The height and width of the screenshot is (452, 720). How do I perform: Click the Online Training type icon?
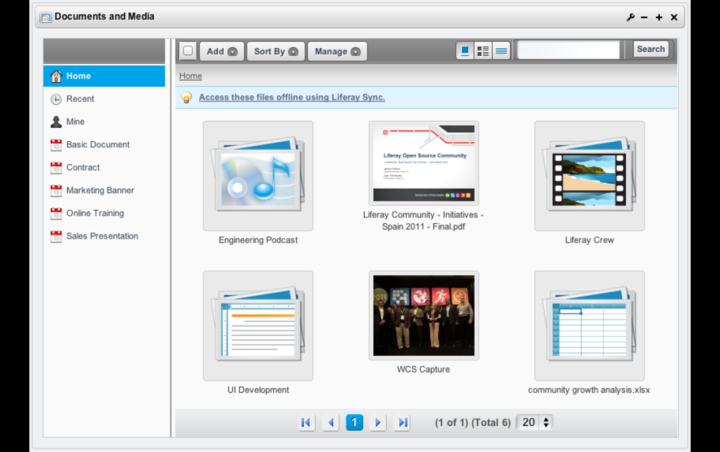pos(56,213)
